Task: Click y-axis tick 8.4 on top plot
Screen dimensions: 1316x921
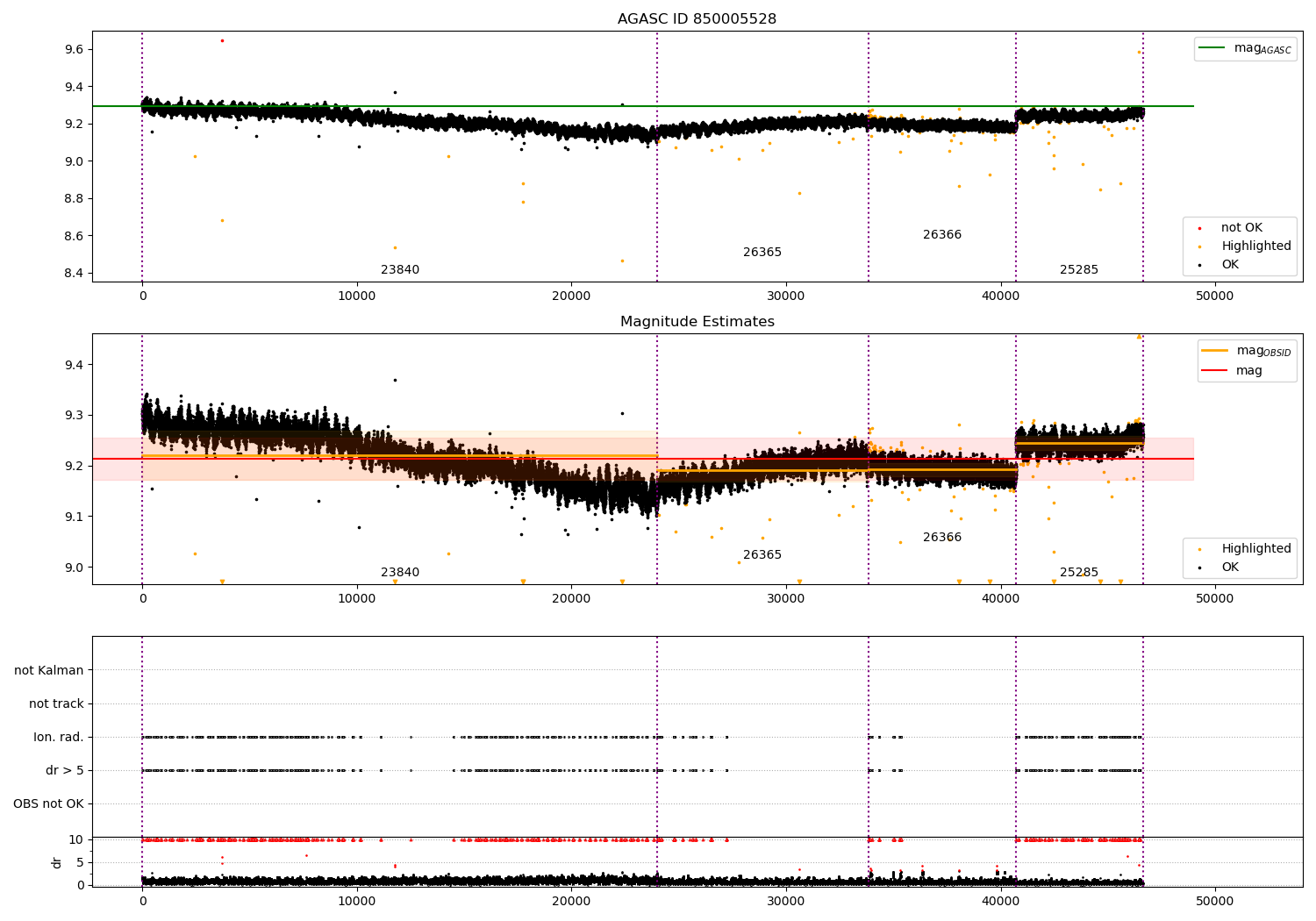Action: pyautogui.click(x=74, y=274)
